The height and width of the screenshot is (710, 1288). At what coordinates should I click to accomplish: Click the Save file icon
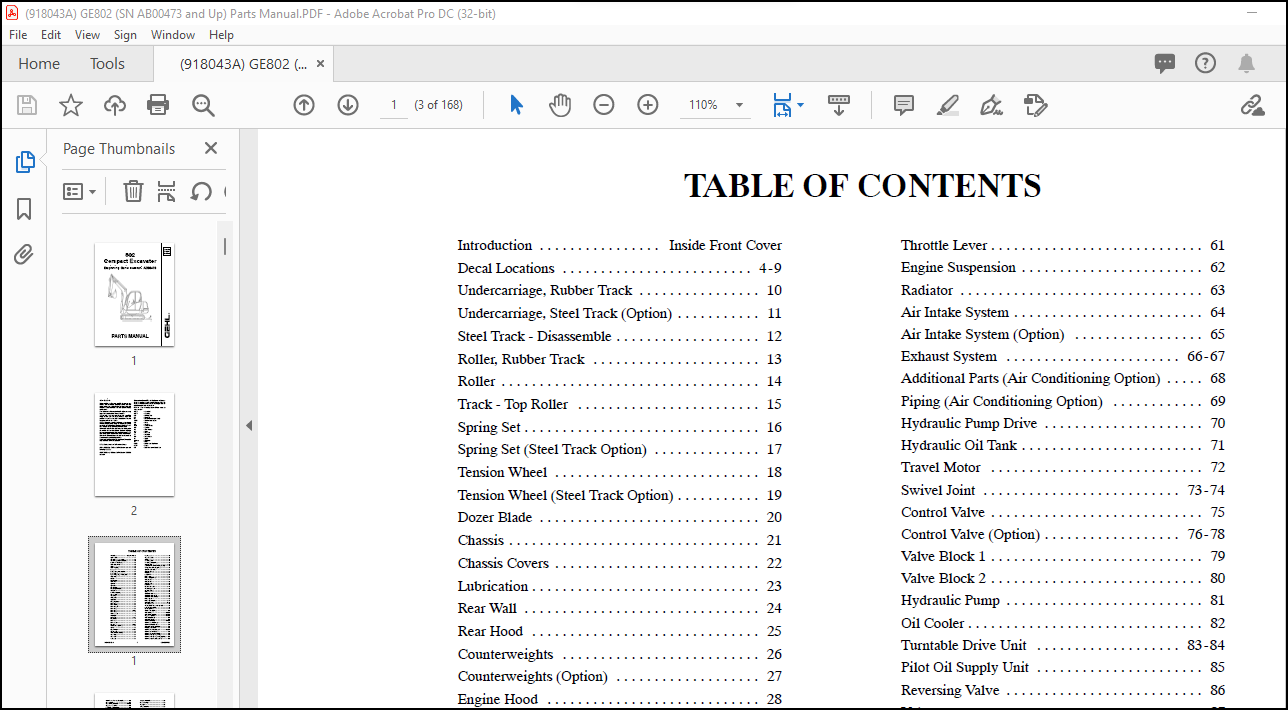click(27, 105)
